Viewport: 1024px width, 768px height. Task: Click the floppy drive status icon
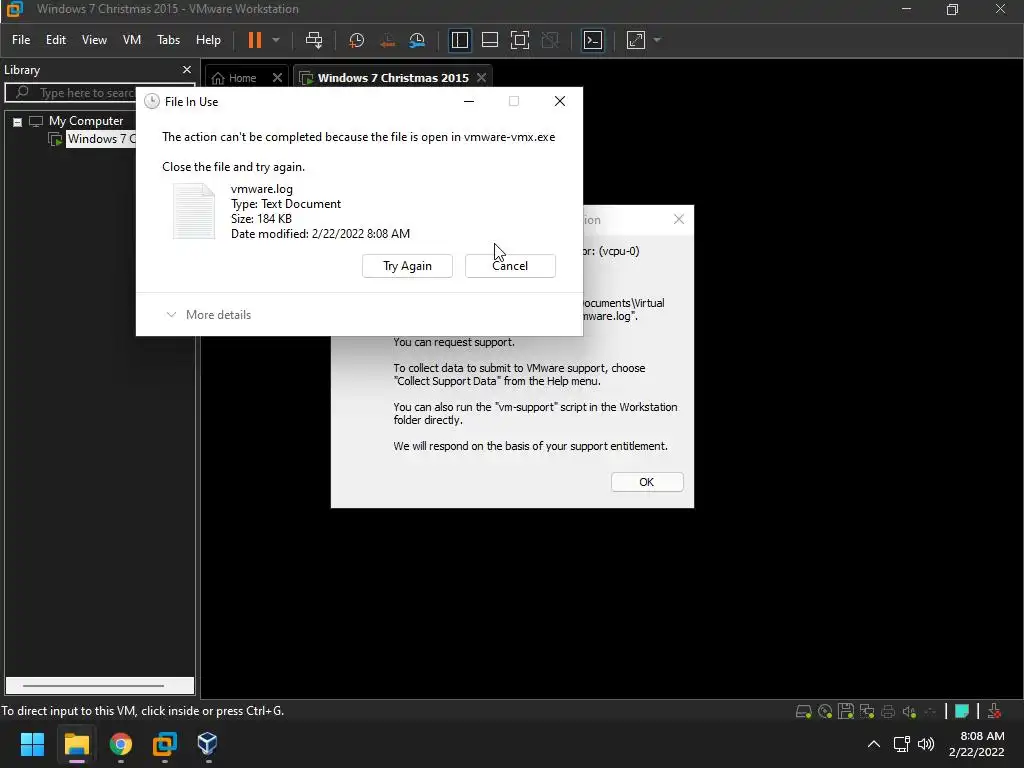click(846, 711)
